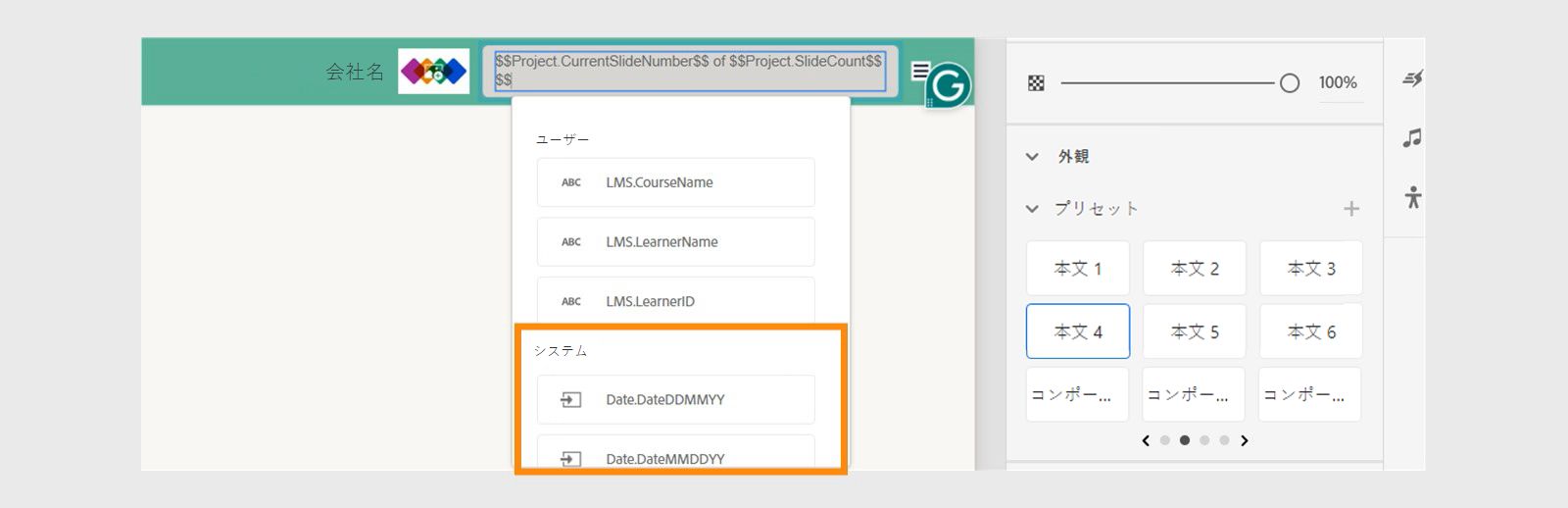
Task: Select the first preset page dot
Action: click(1165, 440)
